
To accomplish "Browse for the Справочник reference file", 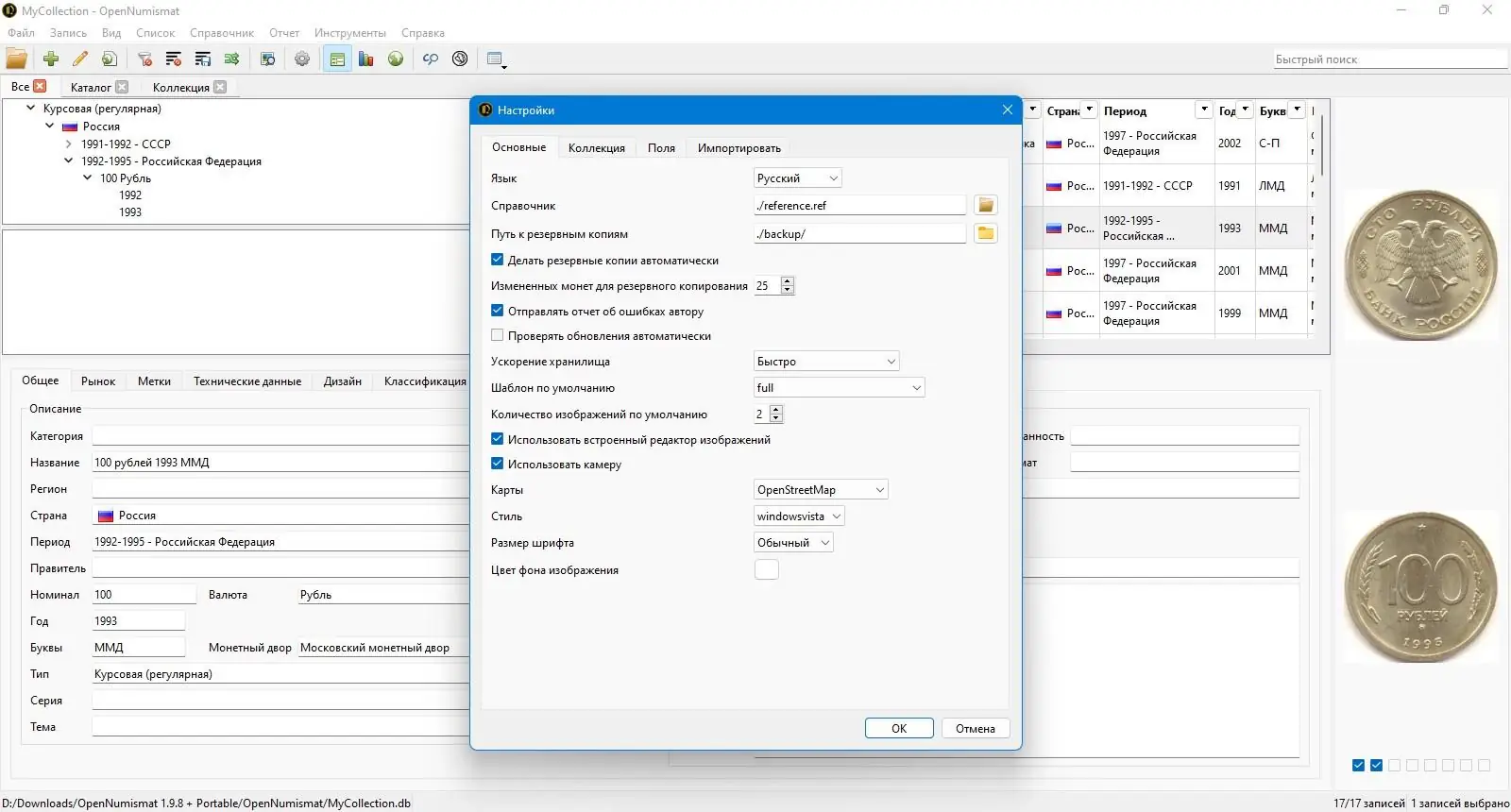I will point(986,205).
